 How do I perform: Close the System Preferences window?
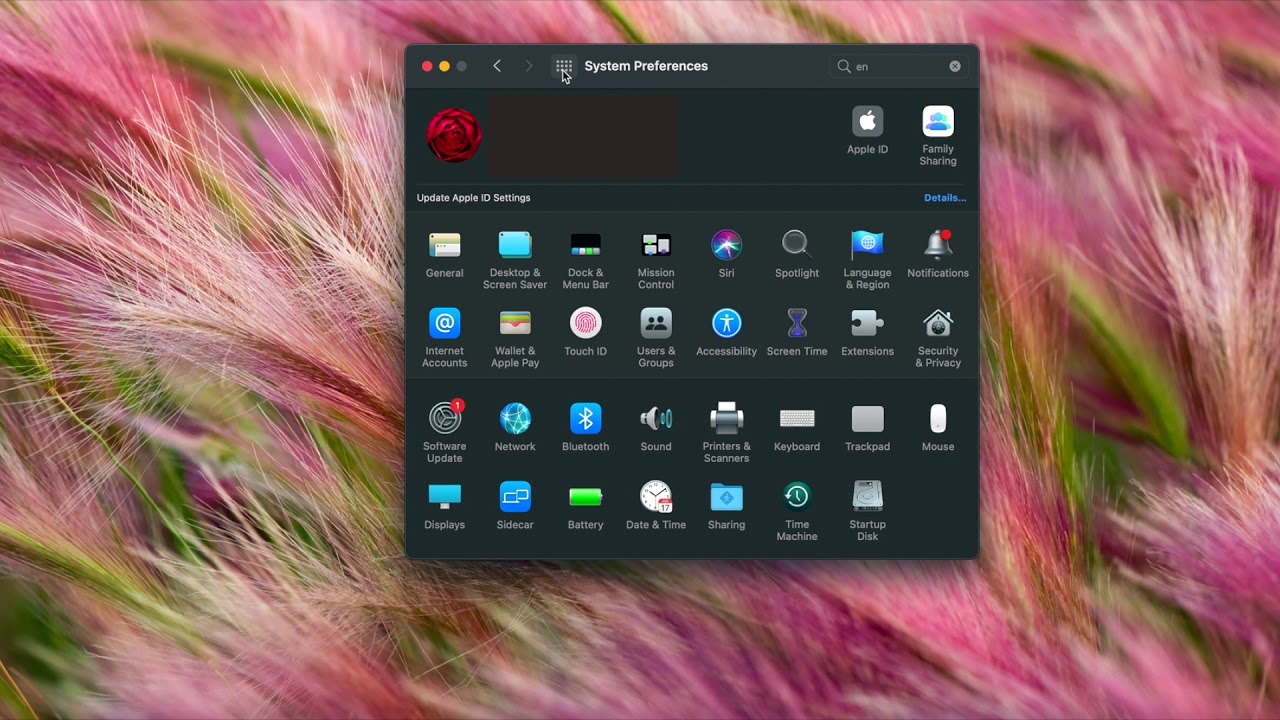tap(427, 66)
